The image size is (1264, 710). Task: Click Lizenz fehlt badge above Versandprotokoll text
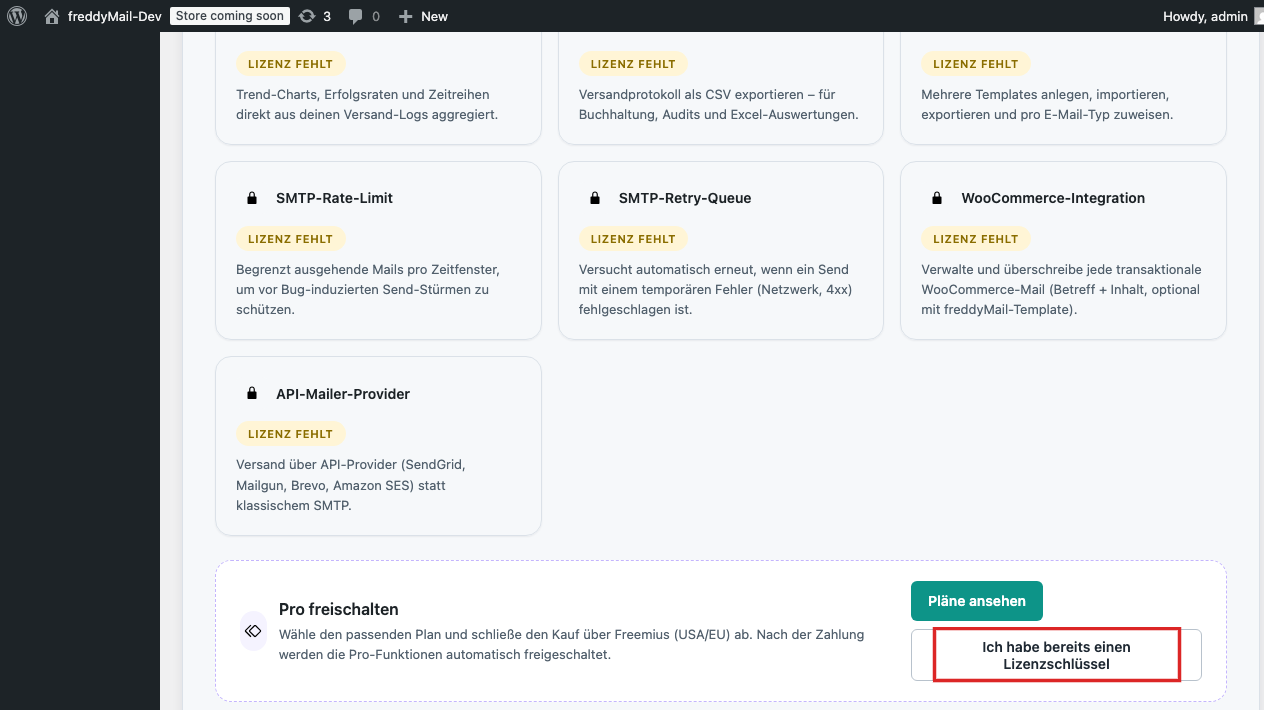point(633,64)
